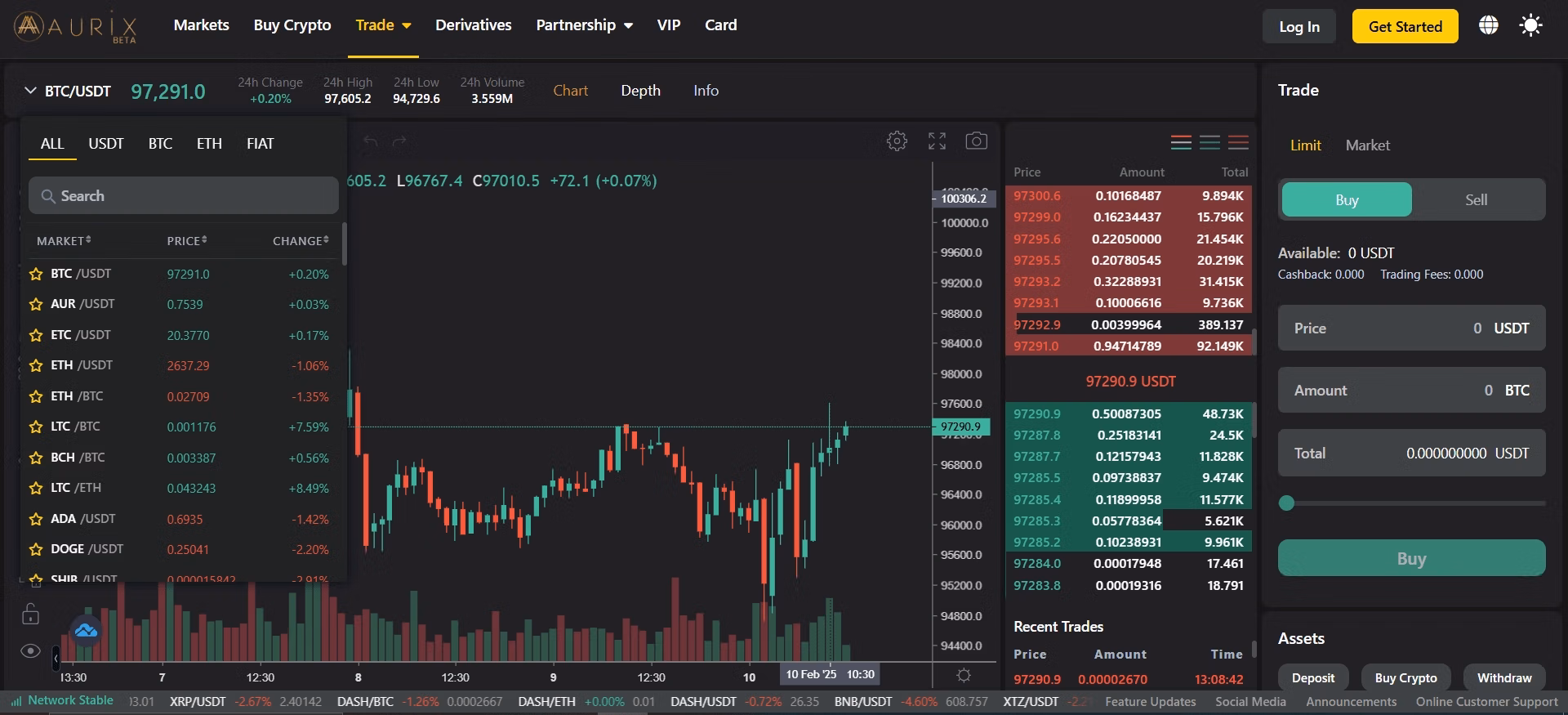The height and width of the screenshot is (715, 1568).
Task: Open the Trade dropdown menu
Action: pos(383,25)
